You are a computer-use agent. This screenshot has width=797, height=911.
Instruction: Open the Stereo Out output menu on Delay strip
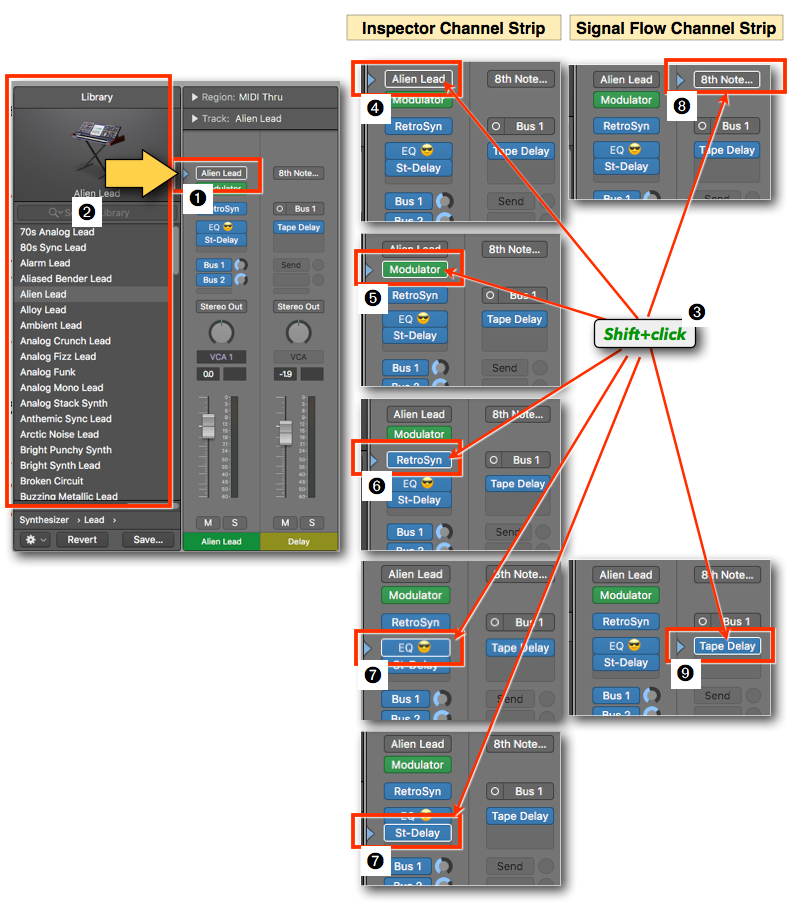[298, 307]
